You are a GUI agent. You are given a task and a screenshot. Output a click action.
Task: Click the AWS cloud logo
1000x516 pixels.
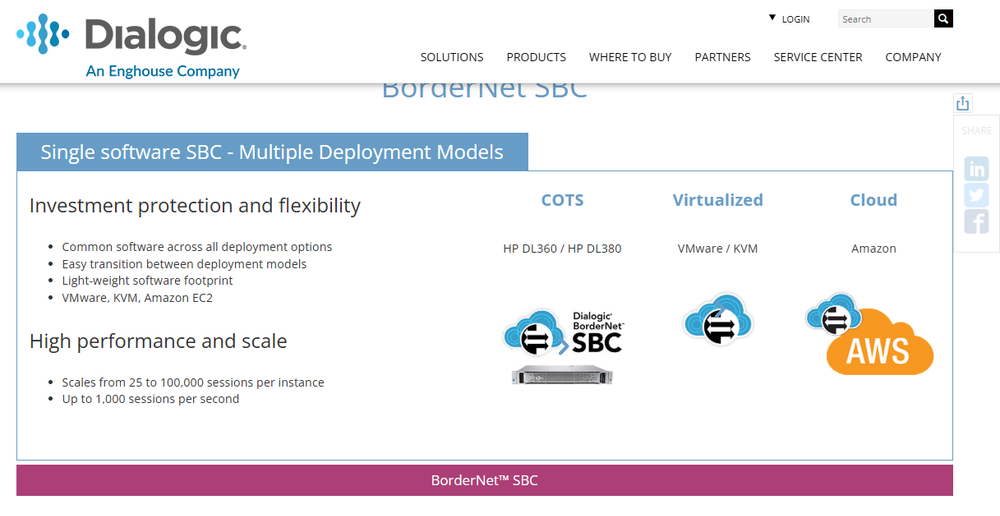[x=870, y=334]
